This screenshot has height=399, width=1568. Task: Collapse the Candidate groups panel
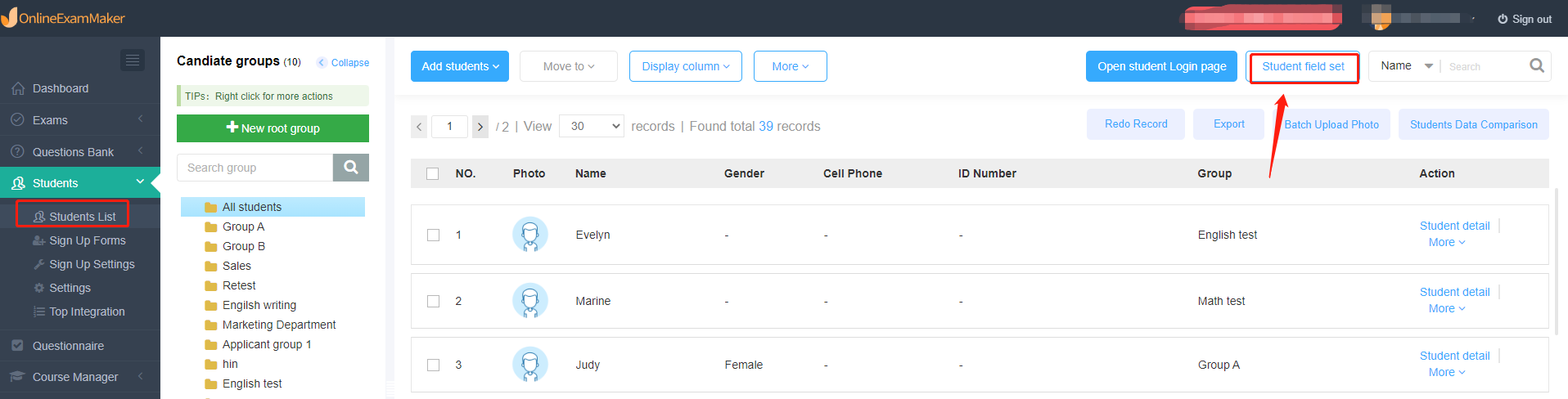pyautogui.click(x=343, y=62)
